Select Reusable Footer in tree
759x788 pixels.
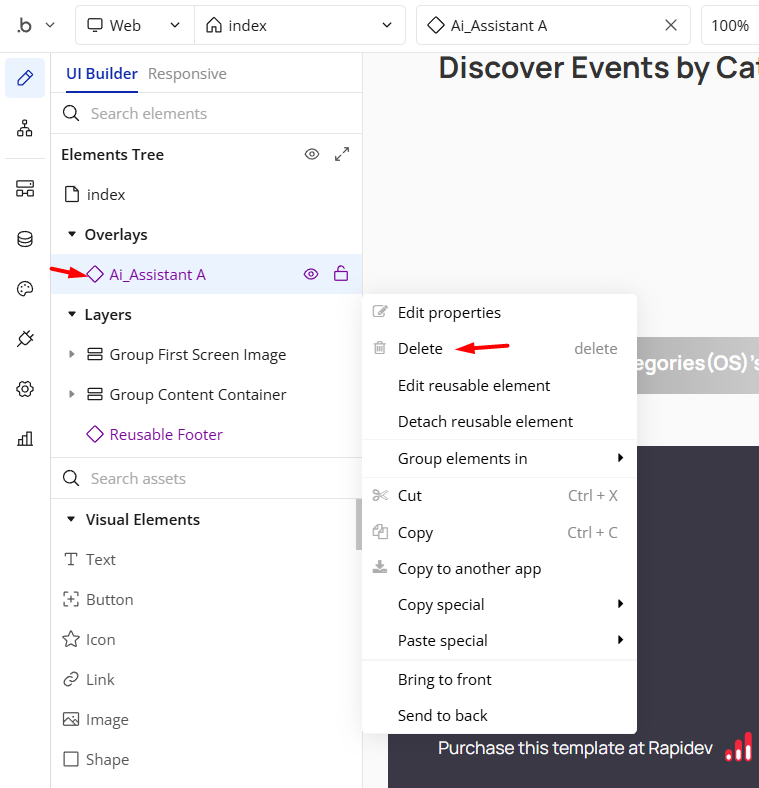click(166, 434)
